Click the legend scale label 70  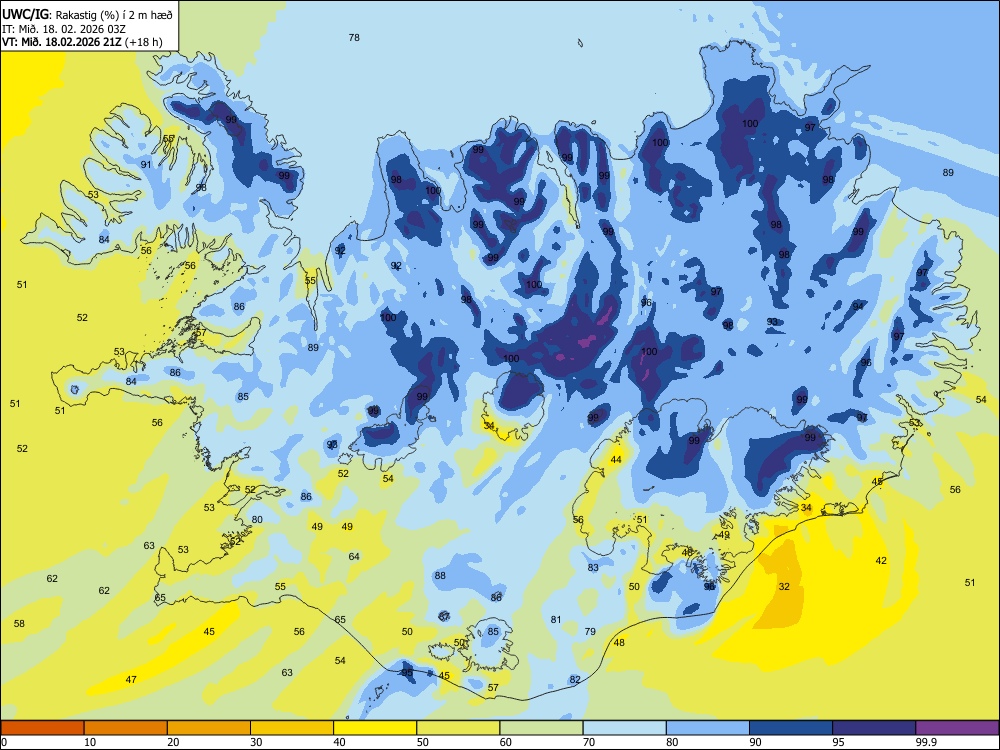coord(589,742)
